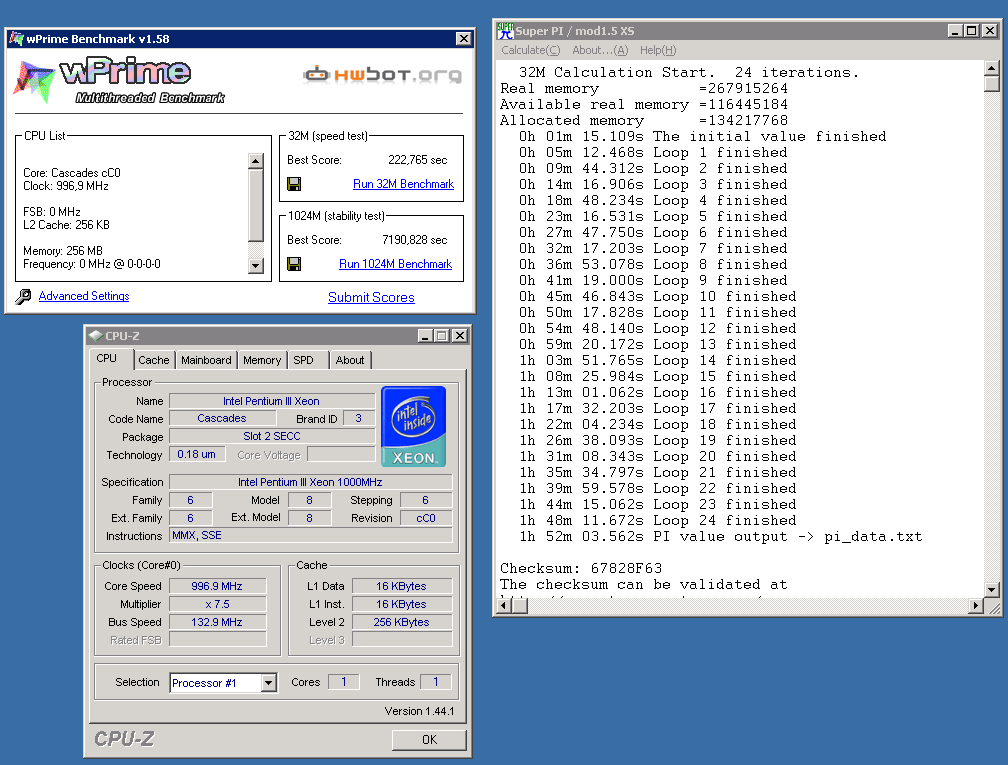The height and width of the screenshot is (765, 1008).
Task: Click the Version 1.44.1 text in CPU-Z
Action: (419, 711)
